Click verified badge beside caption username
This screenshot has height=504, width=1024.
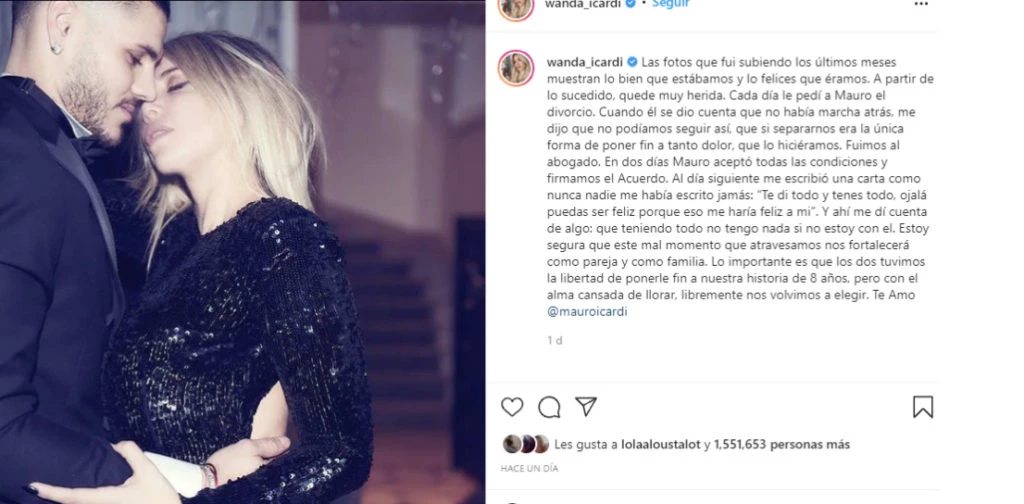click(632, 62)
